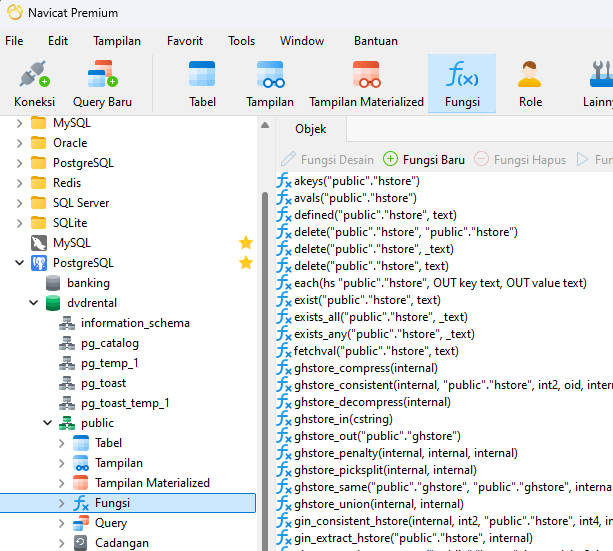Click the Fungsi Desain button
Image resolution: width=613 pixels, height=551 pixels.
327,160
